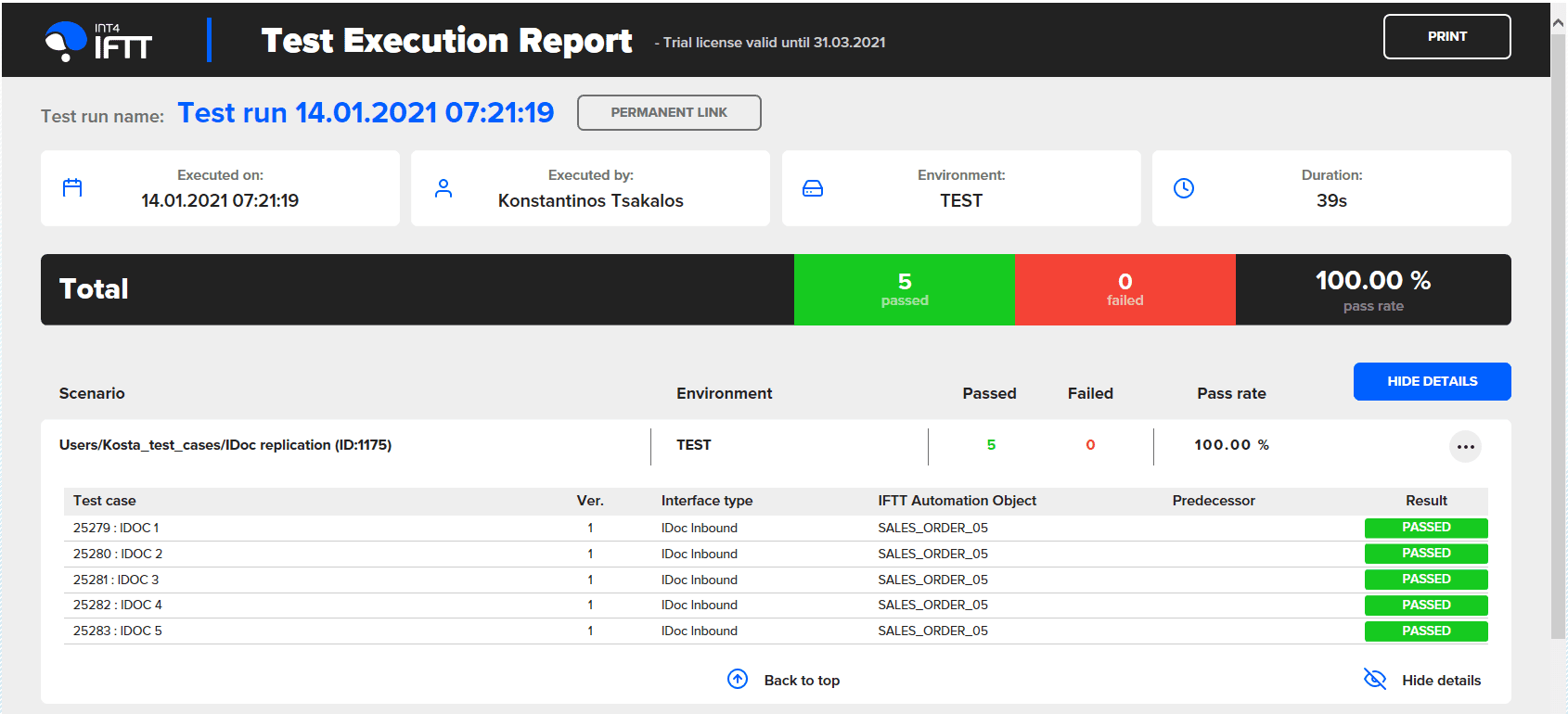The height and width of the screenshot is (714, 1568).
Task: Click the Hide details text link
Action: [x=1442, y=681]
